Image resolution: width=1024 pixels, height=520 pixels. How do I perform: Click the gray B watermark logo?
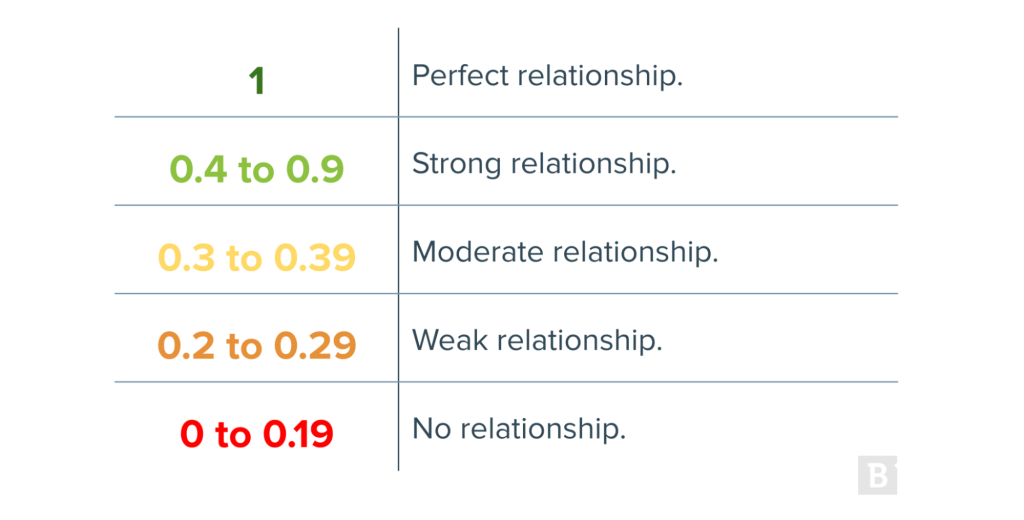(877, 475)
